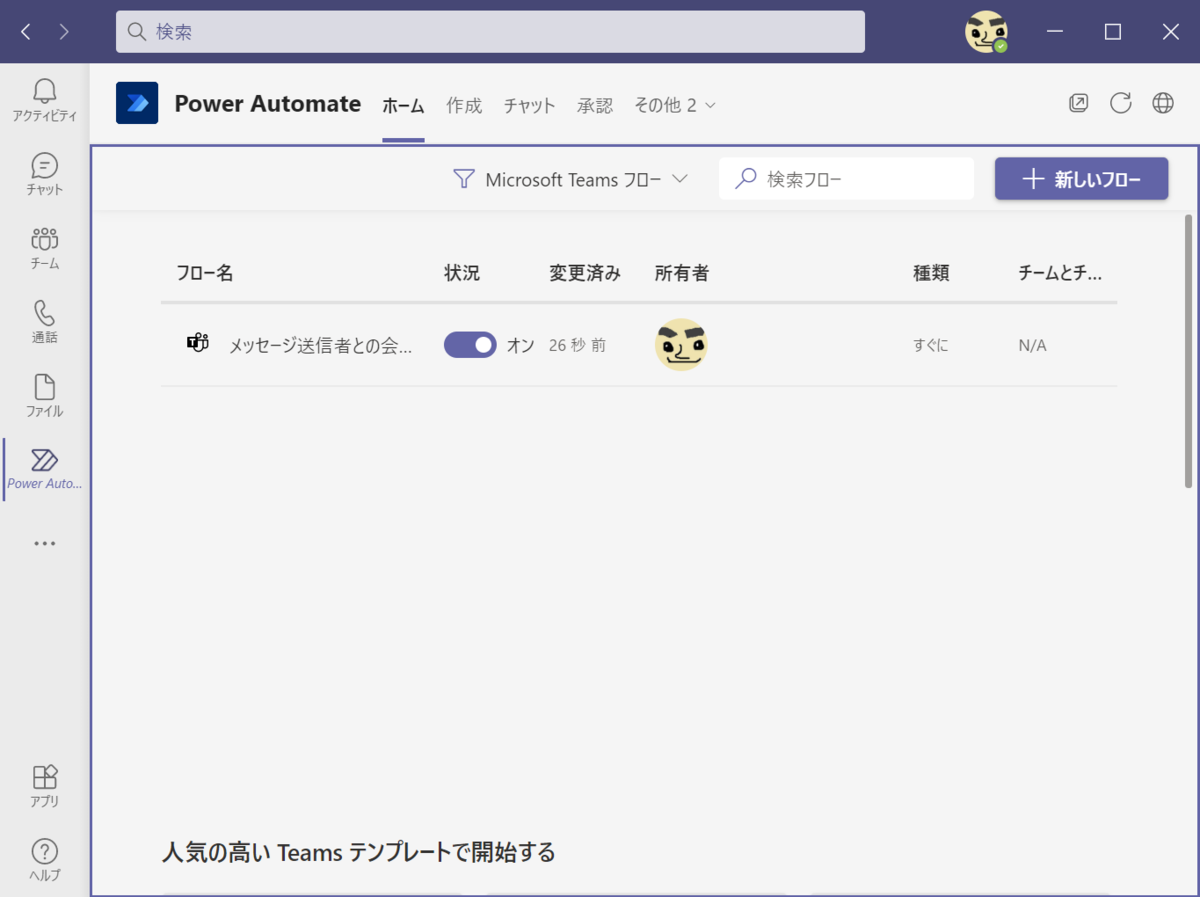Go back with the left arrow
The height and width of the screenshot is (897, 1200).
coord(25,32)
